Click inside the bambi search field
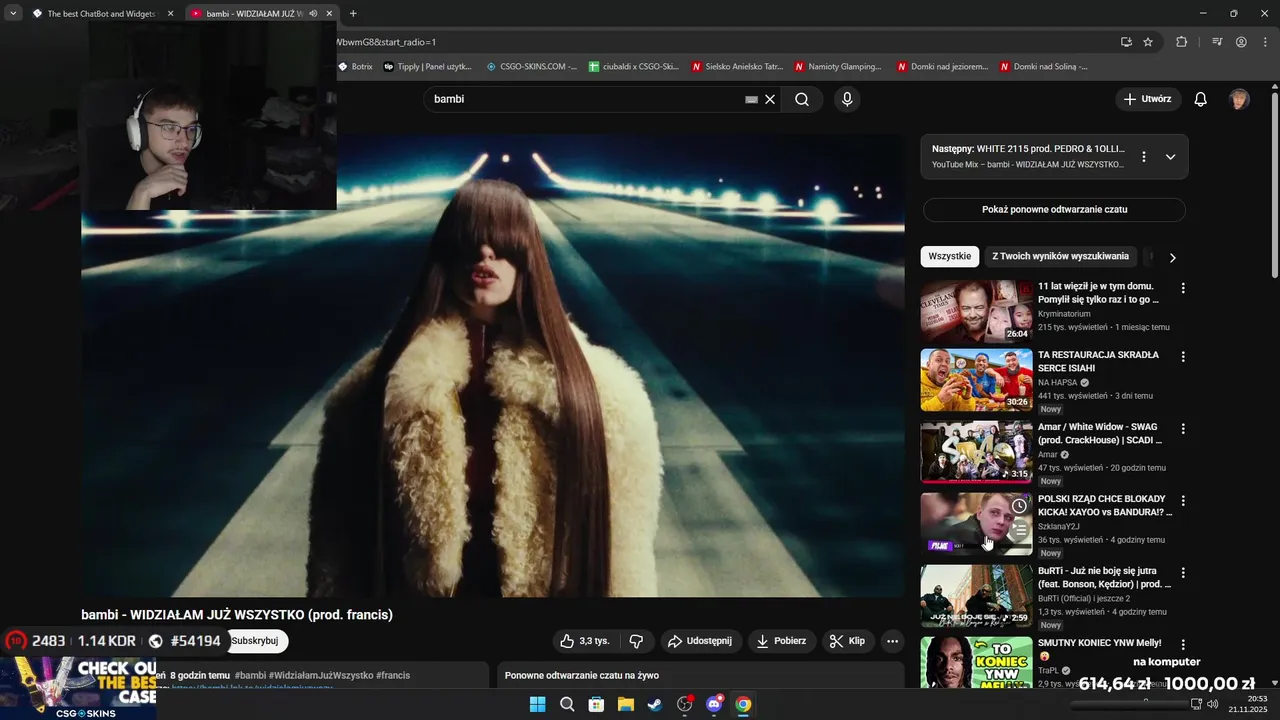The height and width of the screenshot is (720, 1280). [x=585, y=99]
